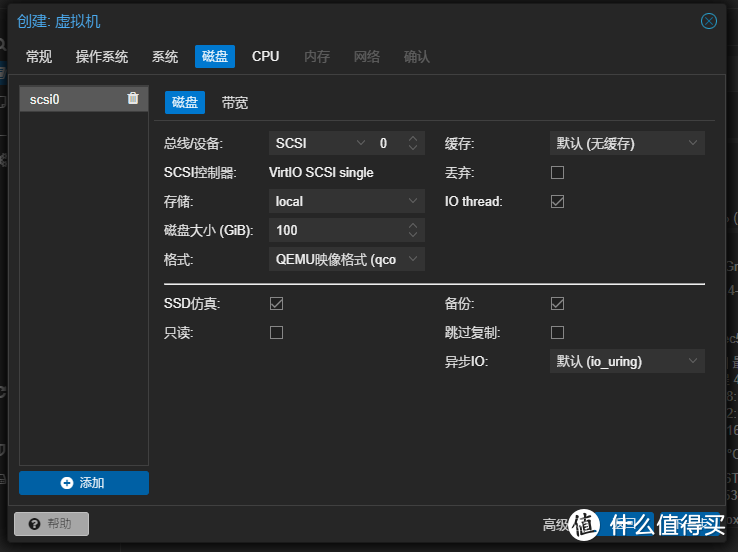The width and height of the screenshot is (738, 552).
Task: Open the Async IO io_uring dropdown
Action: coord(627,361)
